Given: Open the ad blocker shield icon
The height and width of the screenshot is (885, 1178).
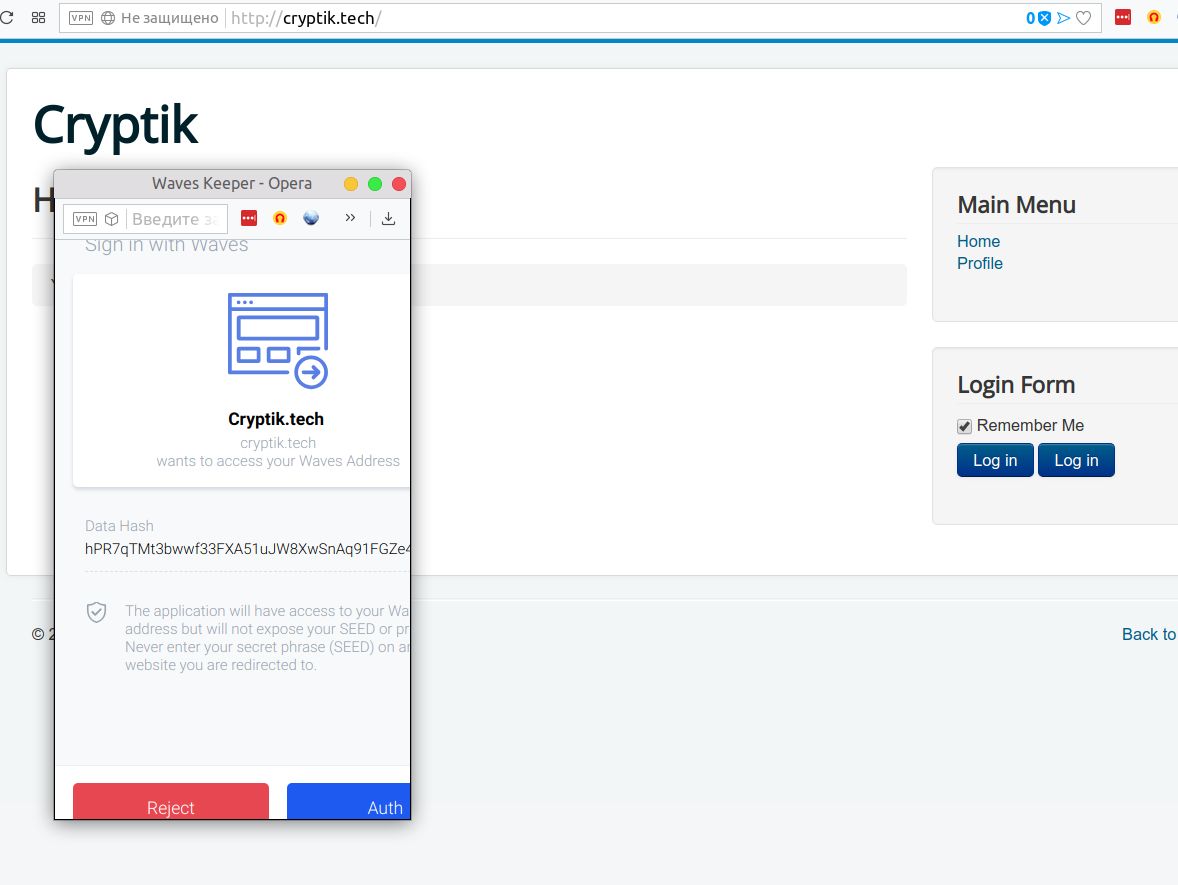Looking at the screenshot, I should click(1044, 18).
